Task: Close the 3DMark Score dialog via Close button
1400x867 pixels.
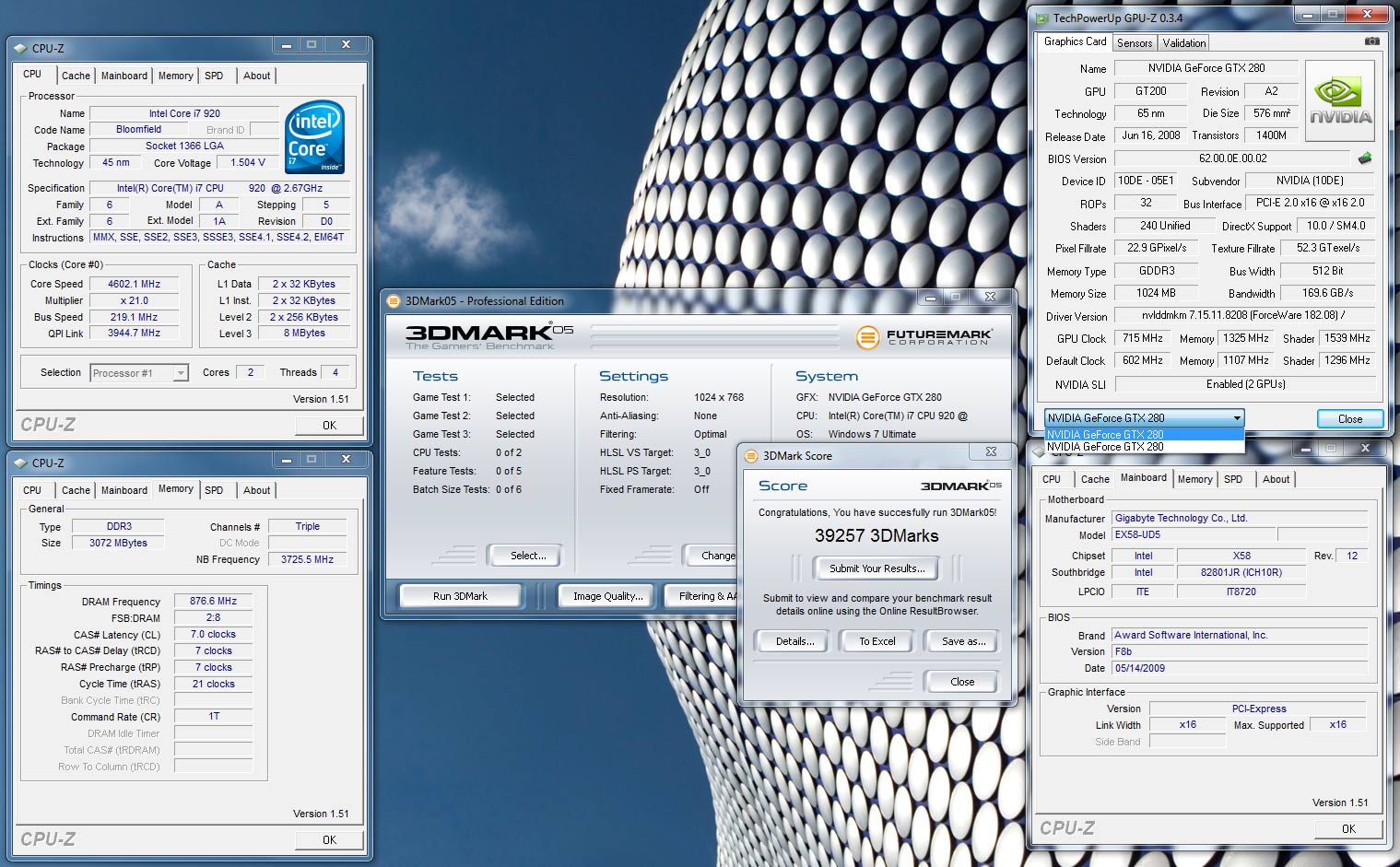Action: 961,682
